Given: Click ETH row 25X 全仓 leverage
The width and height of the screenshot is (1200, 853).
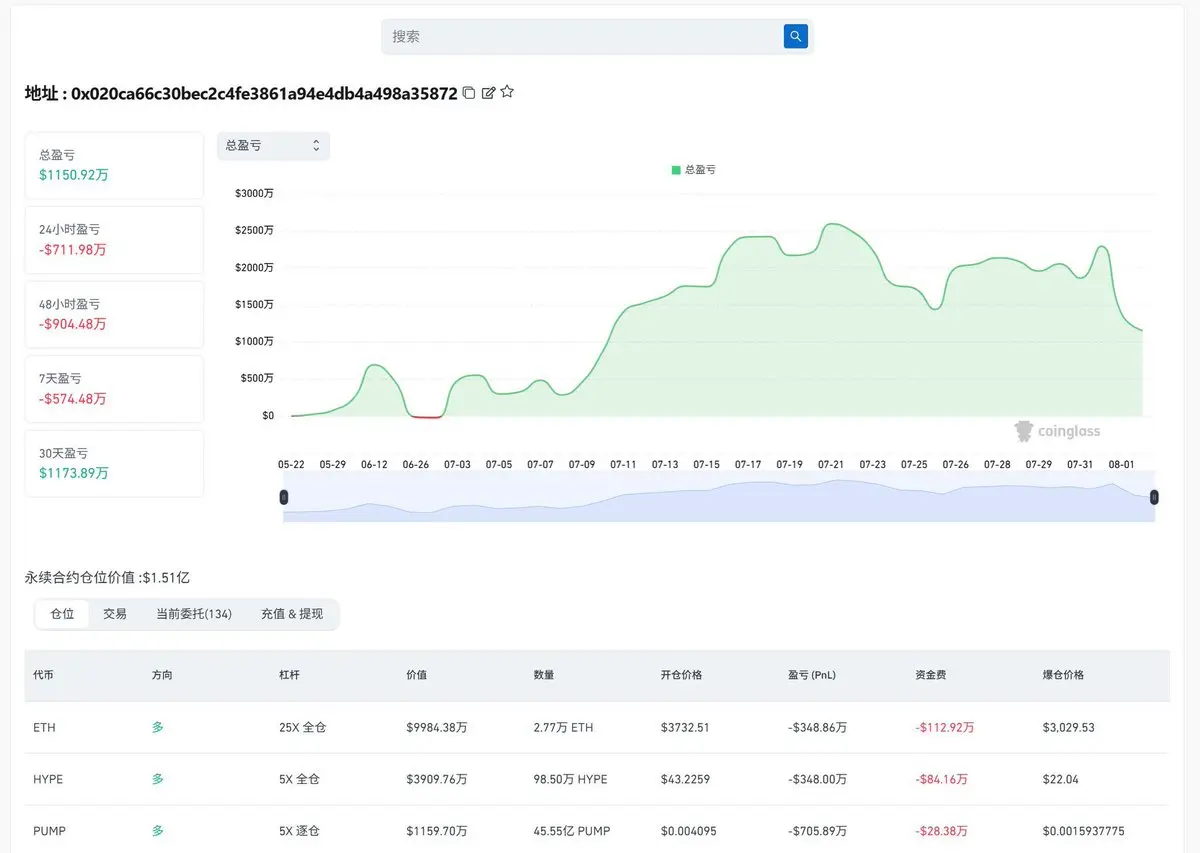Looking at the screenshot, I should click(x=302, y=728).
